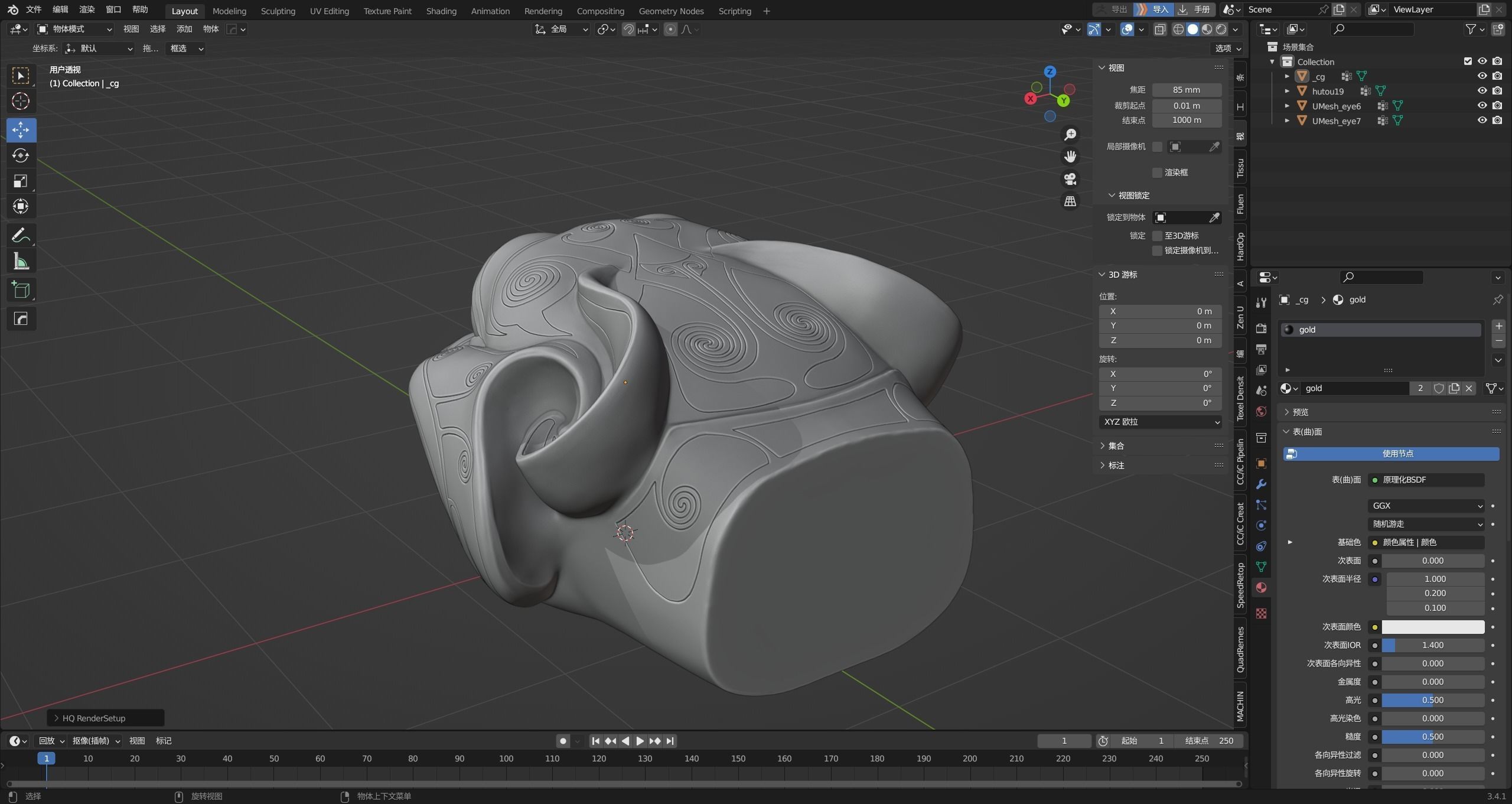Expand the 集合 panel section
This screenshot has width=1512, height=804.
click(1116, 445)
